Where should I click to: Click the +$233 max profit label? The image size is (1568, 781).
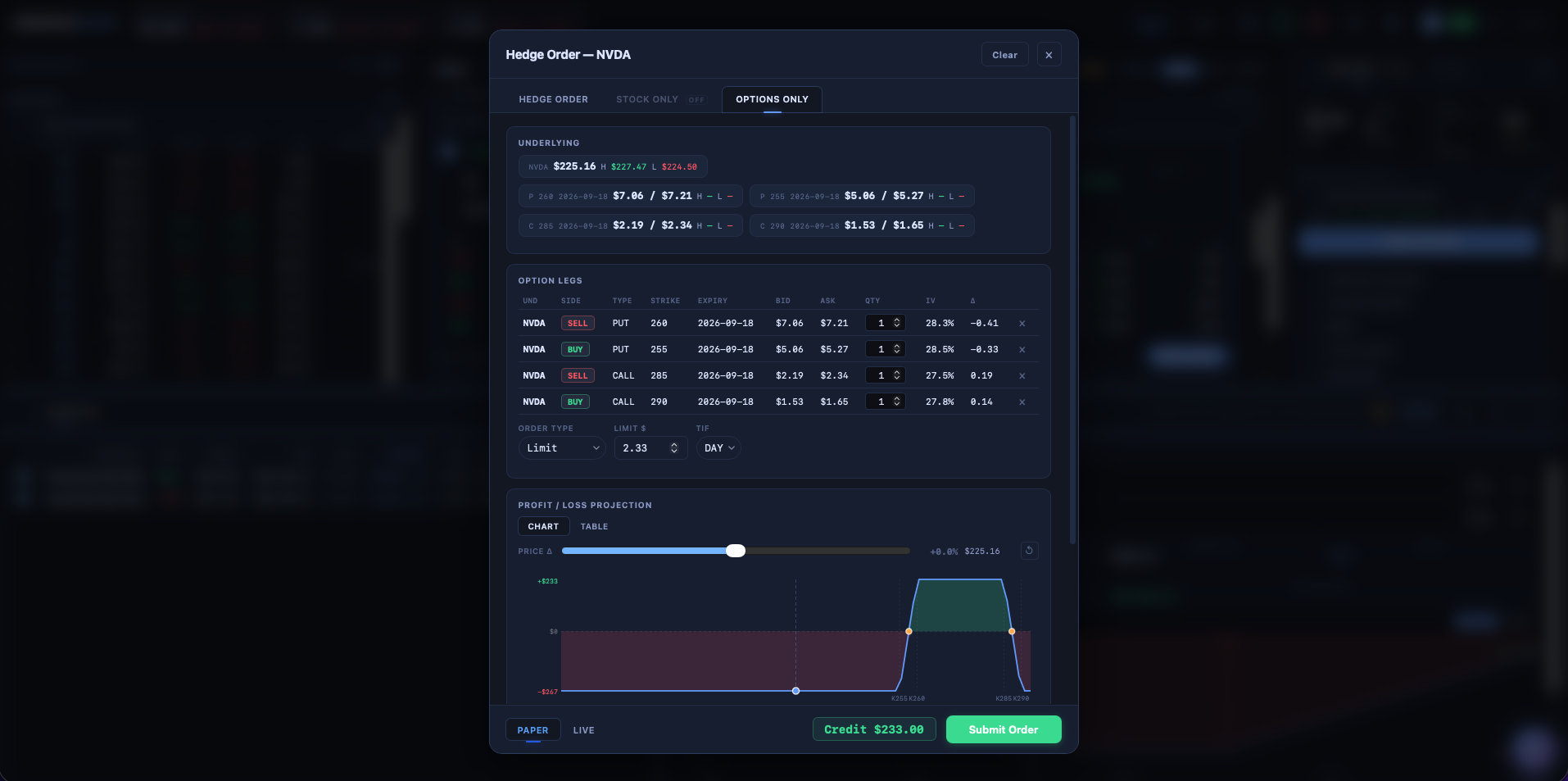coord(547,581)
